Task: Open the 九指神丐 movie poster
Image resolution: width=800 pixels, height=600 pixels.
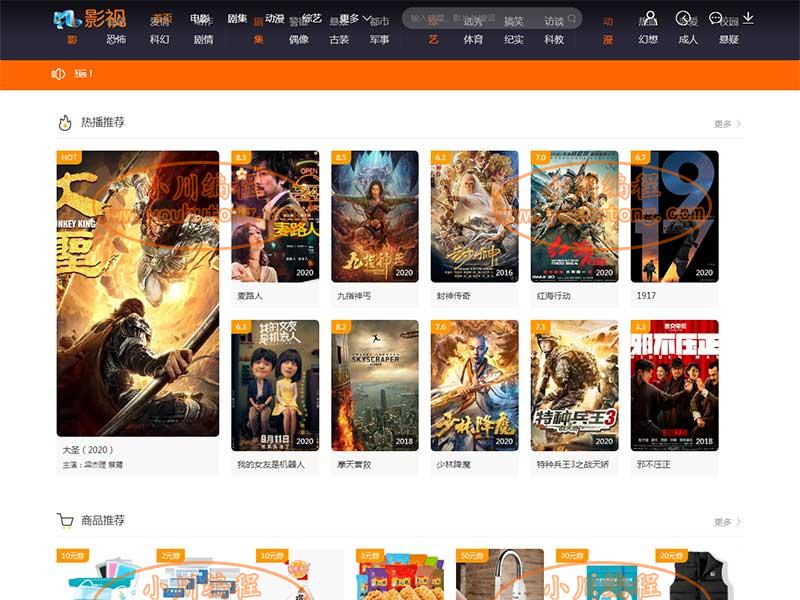Action: pyautogui.click(x=375, y=216)
